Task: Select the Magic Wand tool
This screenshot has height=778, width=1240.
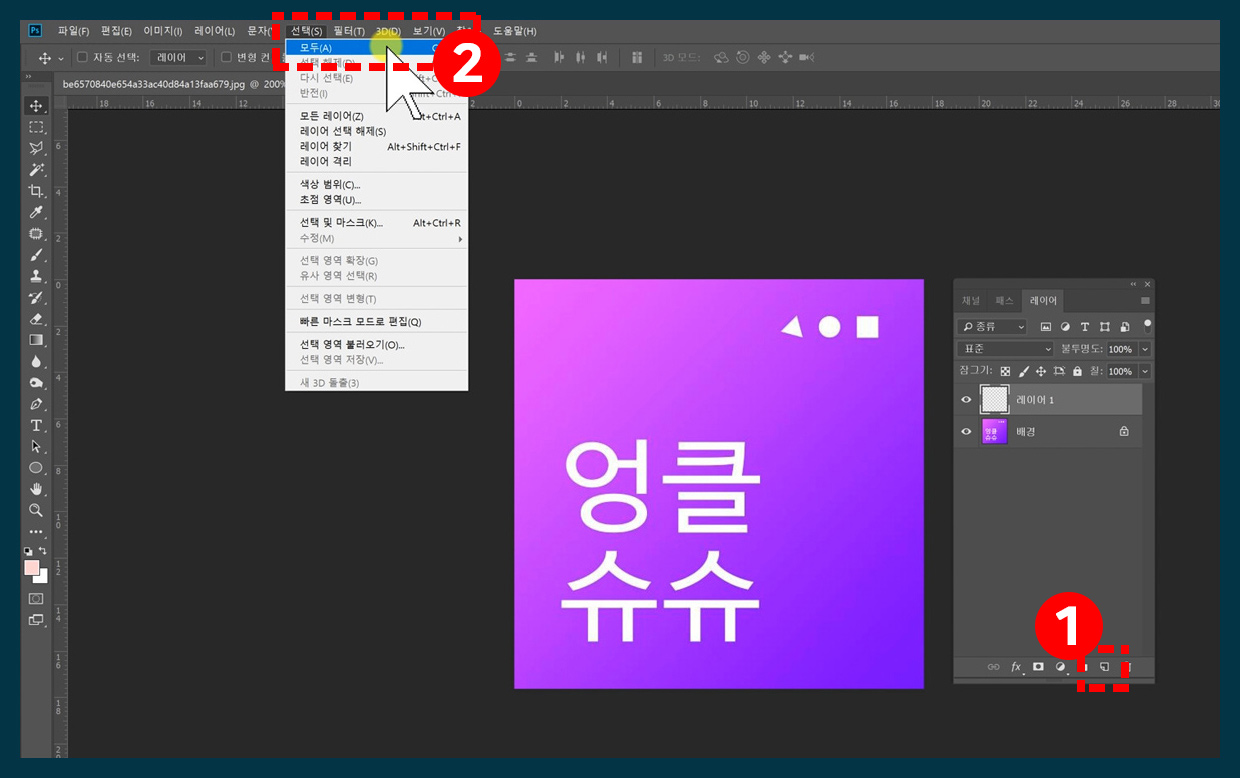Action: click(x=36, y=170)
